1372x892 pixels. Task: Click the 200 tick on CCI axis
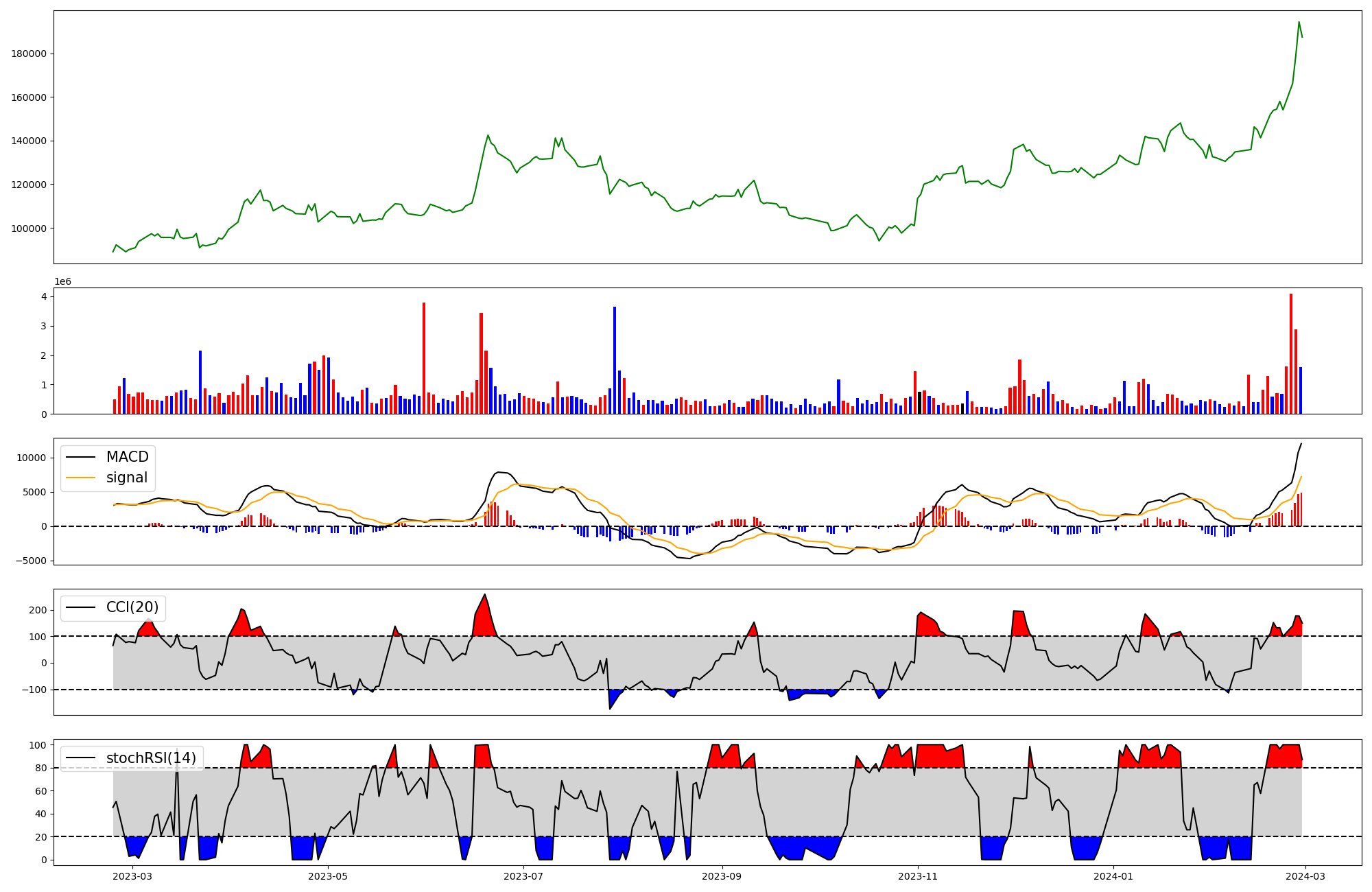38,610
